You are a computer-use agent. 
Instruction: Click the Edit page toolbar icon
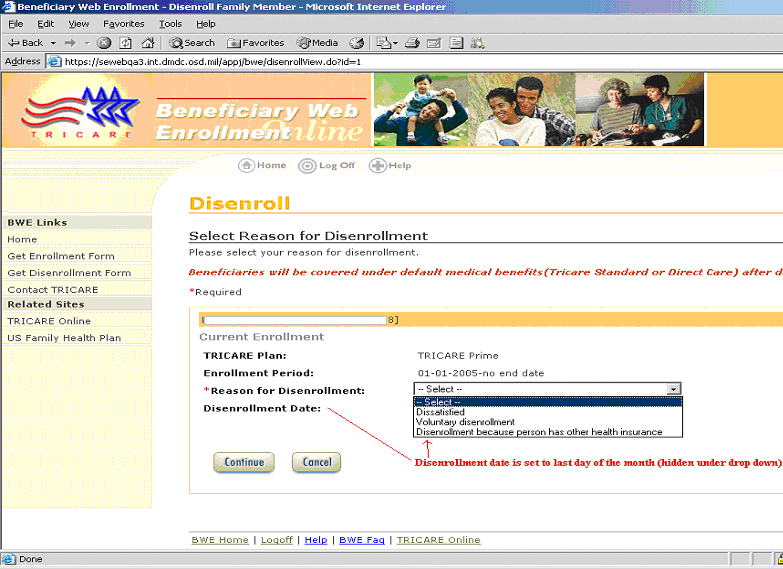coord(434,43)
